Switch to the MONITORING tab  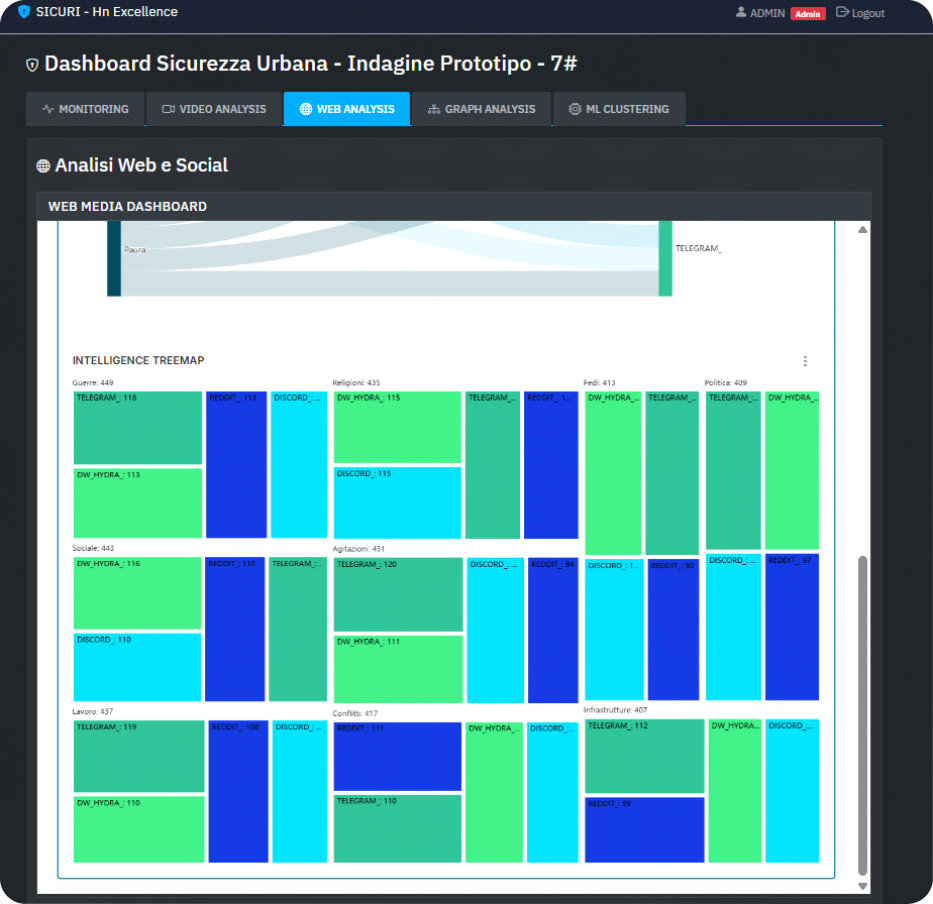point(86,110)
